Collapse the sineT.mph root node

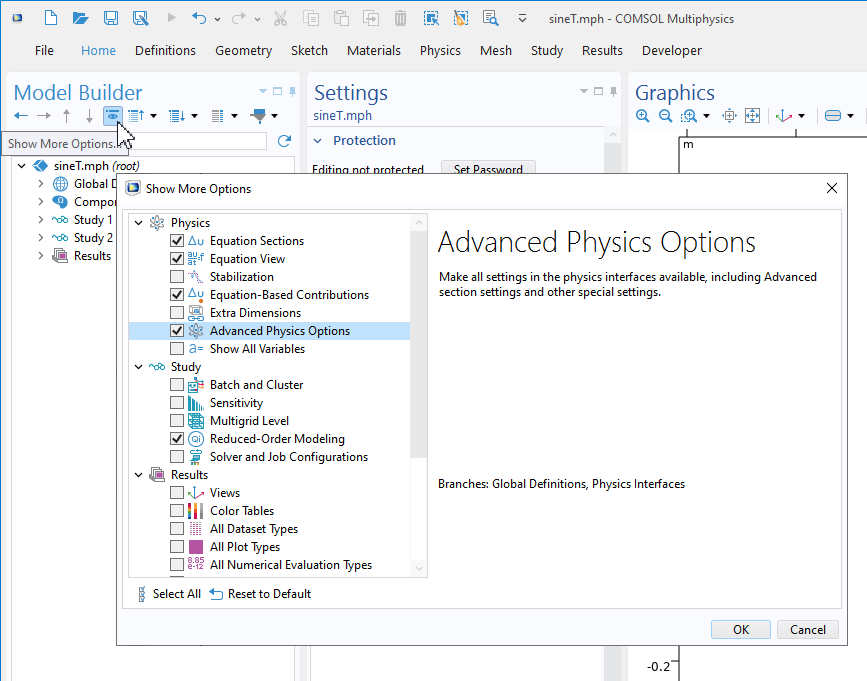point(22,166)
